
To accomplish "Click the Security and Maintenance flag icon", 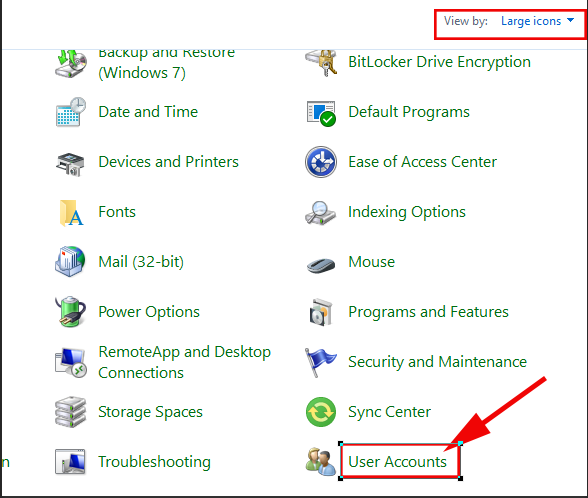I will pos(320,362).
